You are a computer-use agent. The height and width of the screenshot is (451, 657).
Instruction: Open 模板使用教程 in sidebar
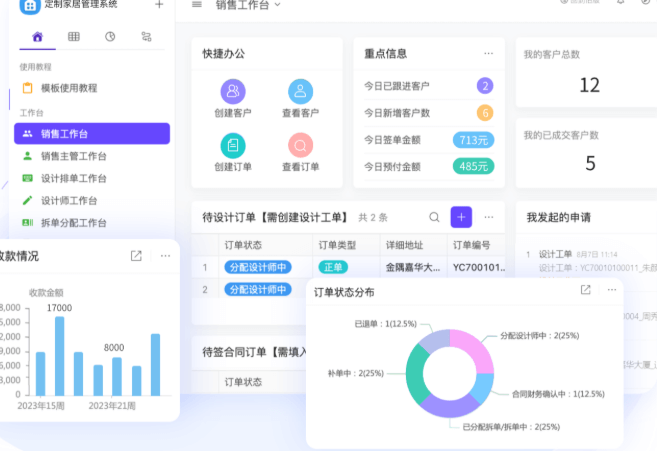click(69, 88)
